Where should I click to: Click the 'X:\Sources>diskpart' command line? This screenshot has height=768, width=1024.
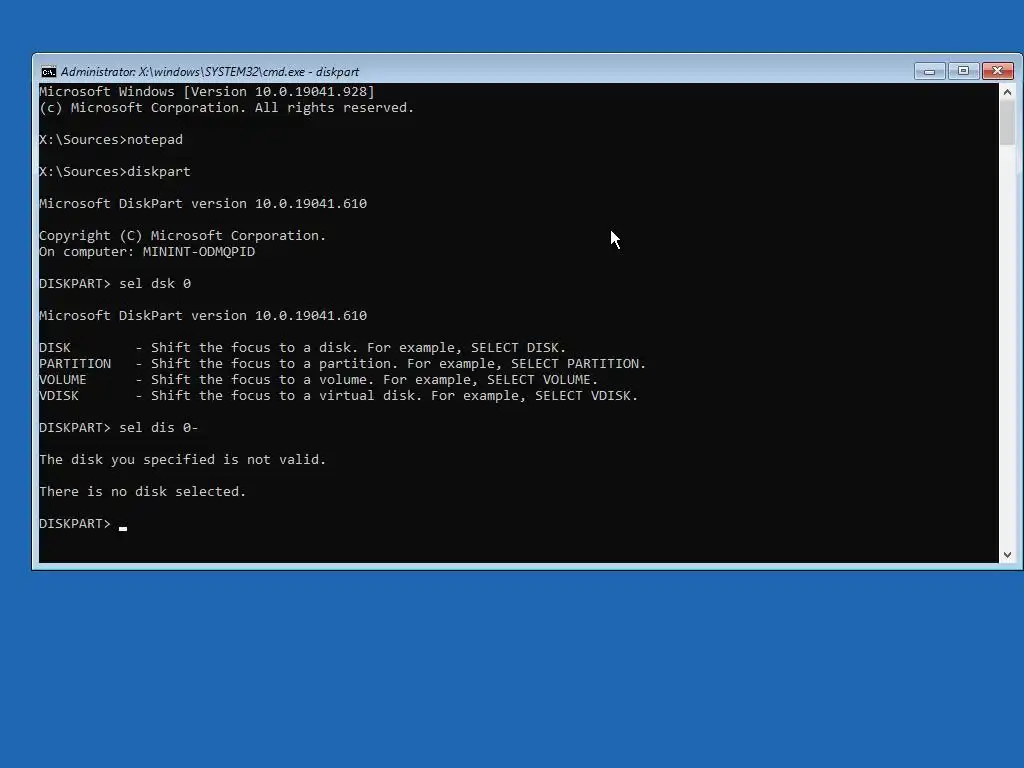click(x=115, y=172)
